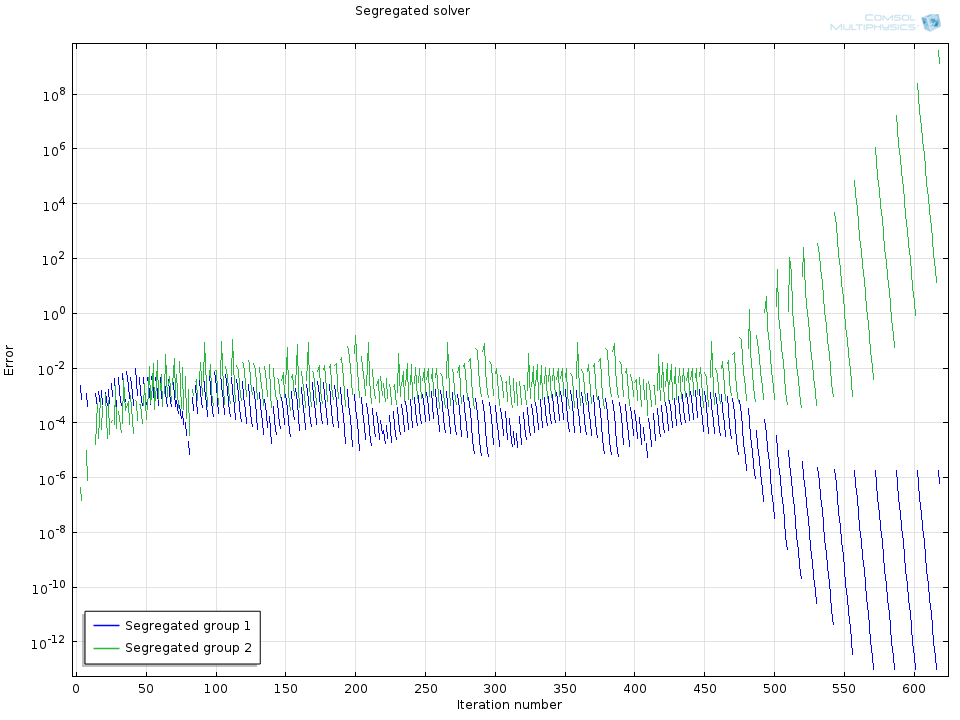Viewport: 960px width, 720px height.
Task: Select the Segregated group 1 legend label
Action: pyautogui.click(x=187, y=625)
